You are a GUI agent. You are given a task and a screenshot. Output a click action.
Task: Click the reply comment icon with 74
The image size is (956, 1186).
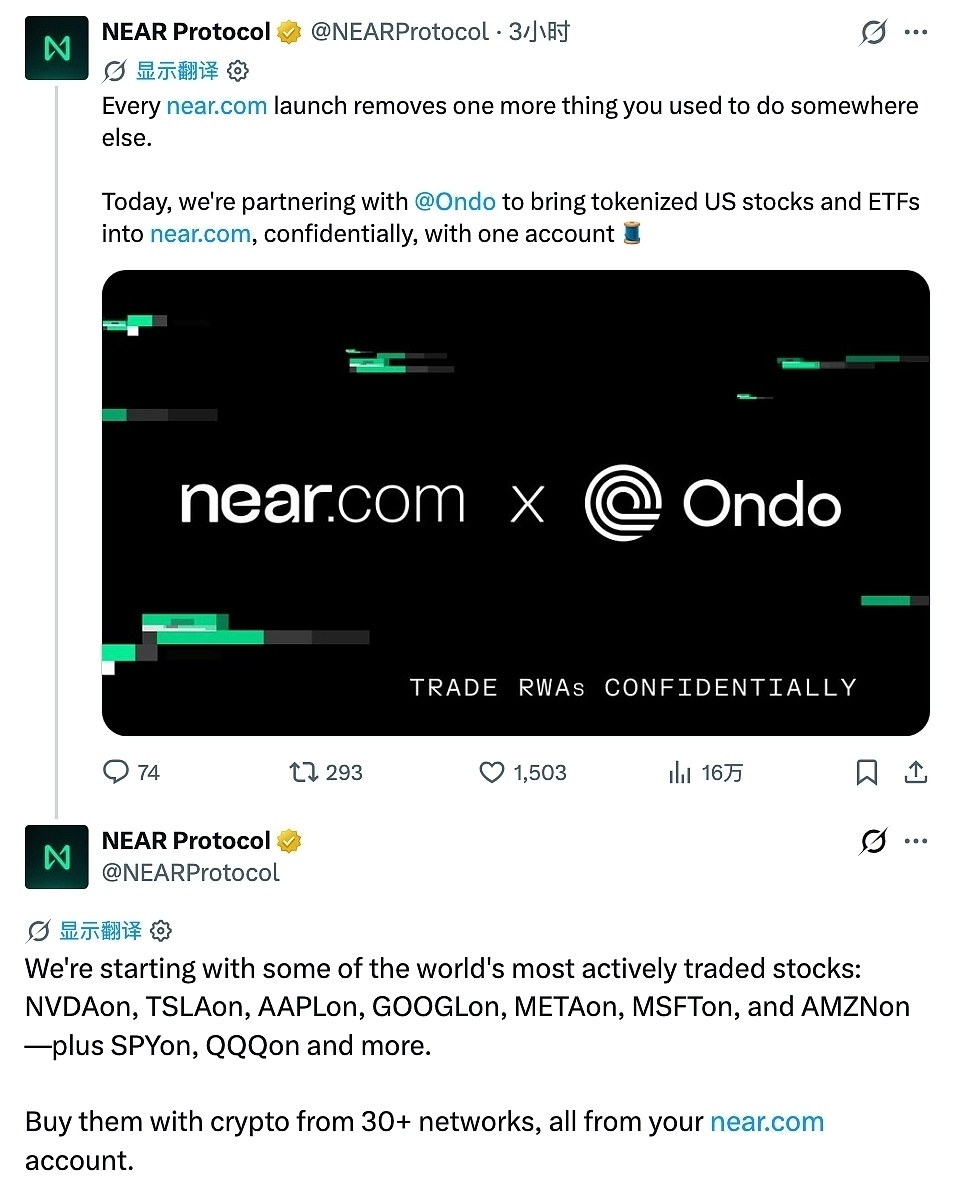(x=116, y=772)
